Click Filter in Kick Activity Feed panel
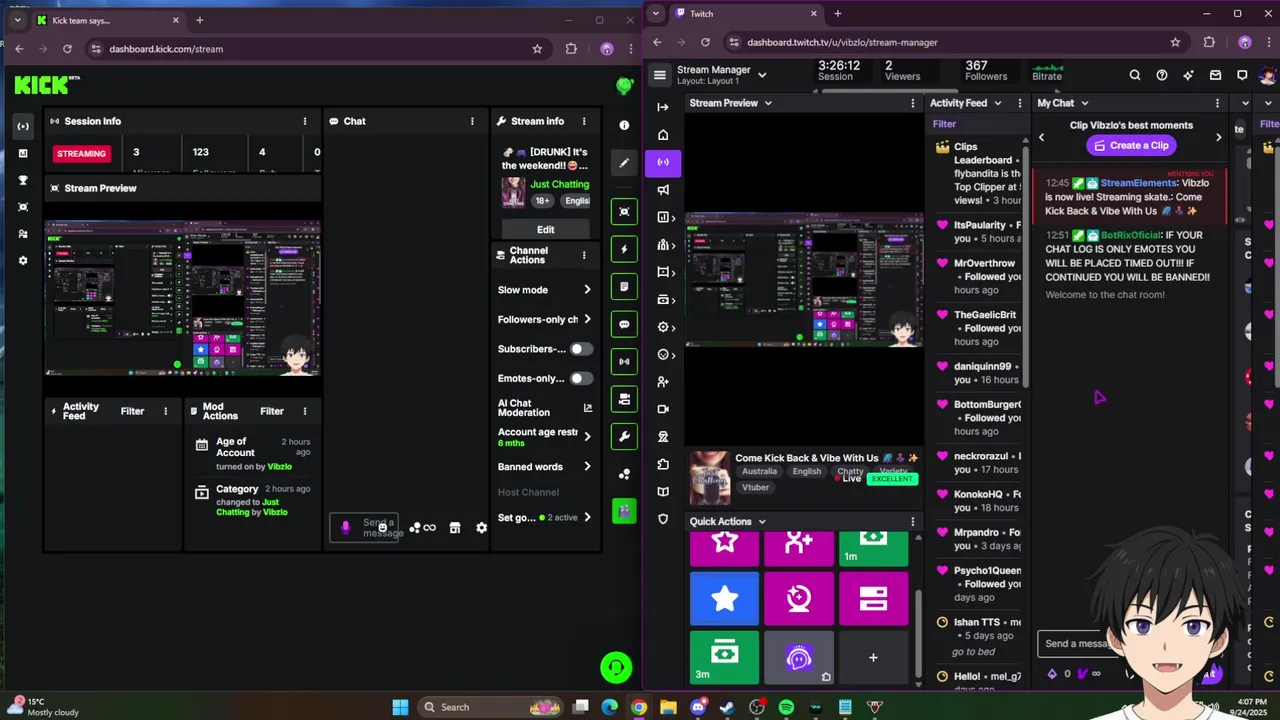The width and height of the screenshot is (1280, 720). point(132,411)
